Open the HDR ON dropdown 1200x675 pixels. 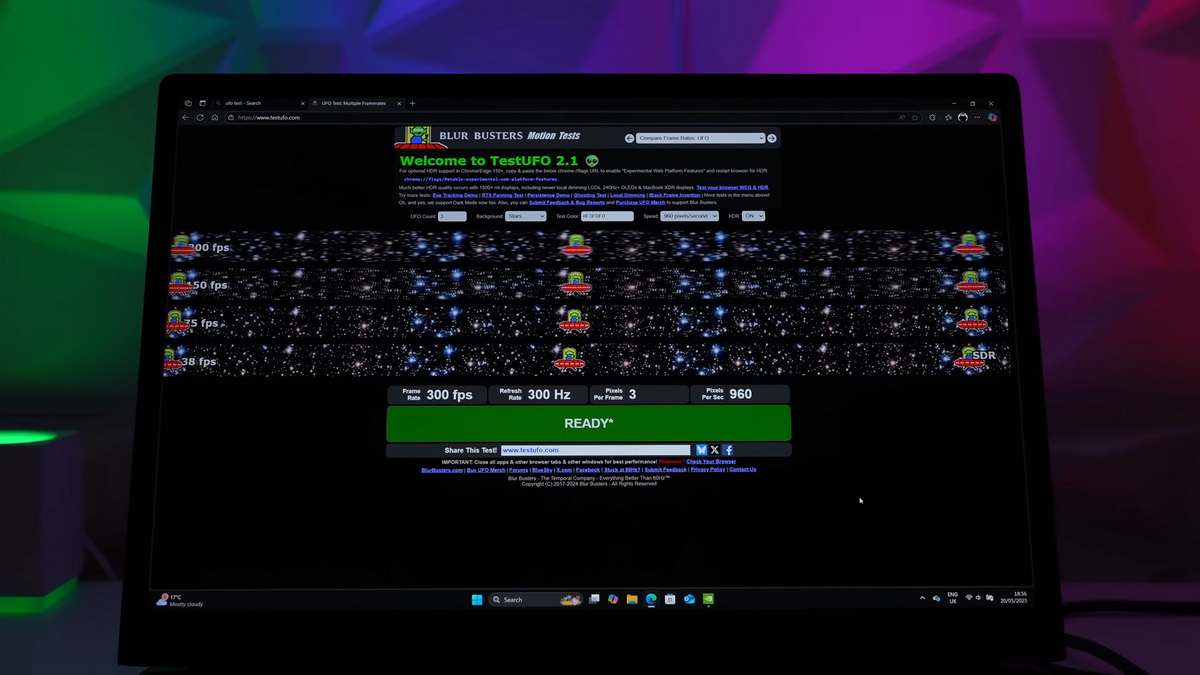click(x=753, y=216)
